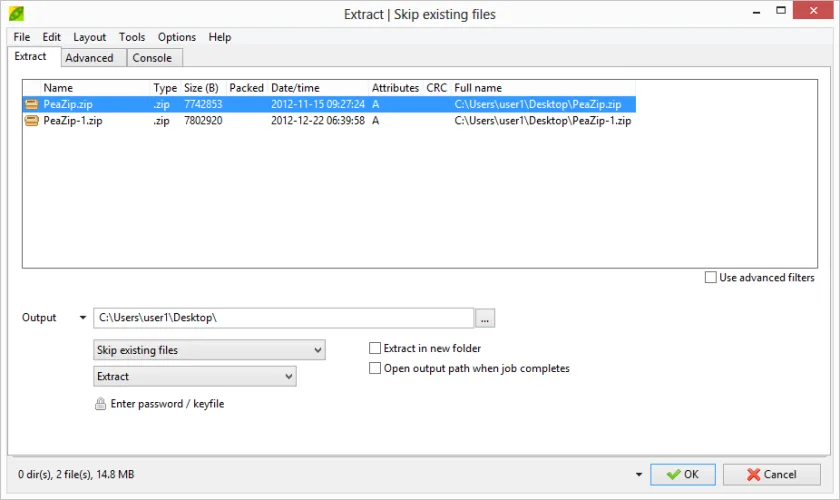Click the date 2012-11-15 09:27:24
The image size is (840, 500).
coord(318,104)
